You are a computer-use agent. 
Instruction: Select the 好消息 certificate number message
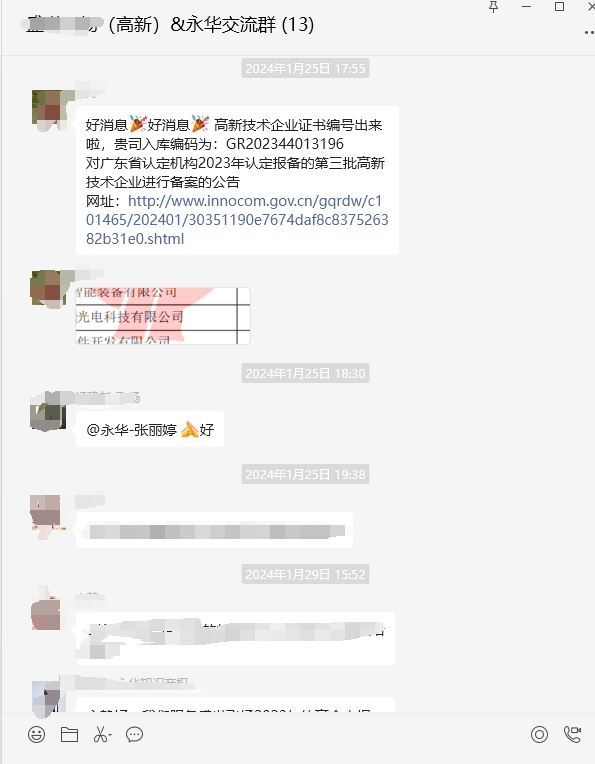pyautogui.click(x=237, y=180)
